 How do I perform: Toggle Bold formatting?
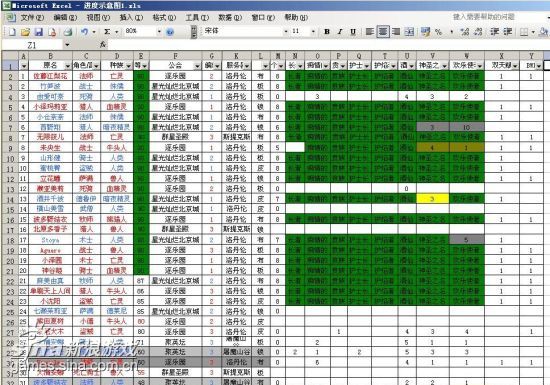click(327, 32)
